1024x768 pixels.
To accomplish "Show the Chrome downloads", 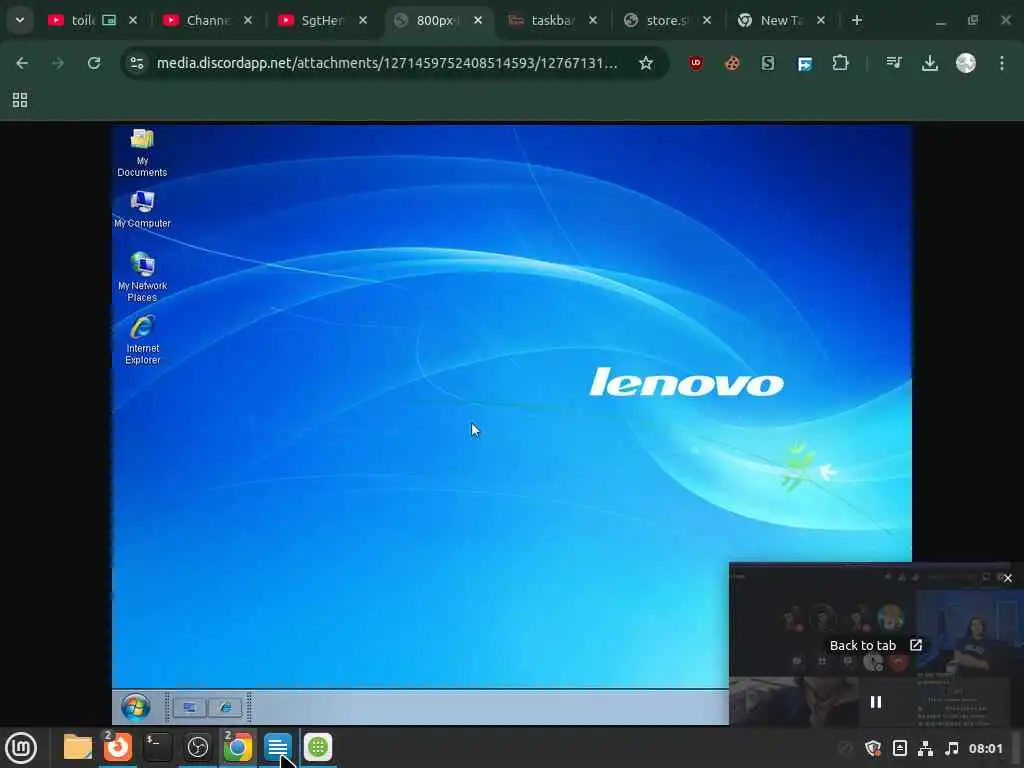I will click(x=930, y=63).
